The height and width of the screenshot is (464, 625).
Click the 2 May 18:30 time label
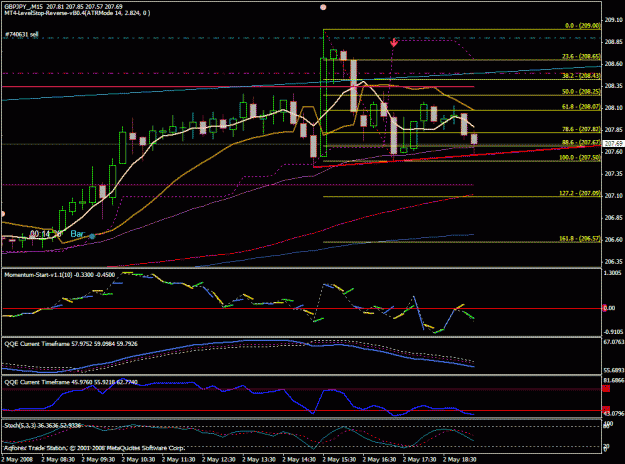pos(460,459)
